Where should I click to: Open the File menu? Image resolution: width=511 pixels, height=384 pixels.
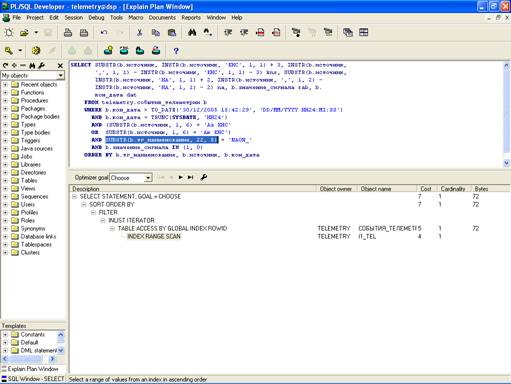point(17,18)
